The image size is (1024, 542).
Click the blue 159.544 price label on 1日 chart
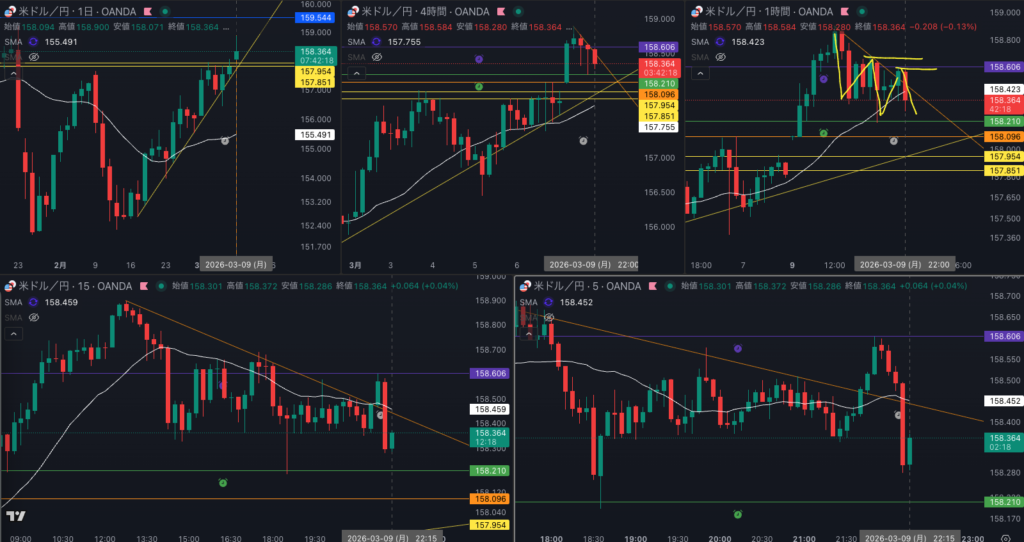(x=314, y=18)
